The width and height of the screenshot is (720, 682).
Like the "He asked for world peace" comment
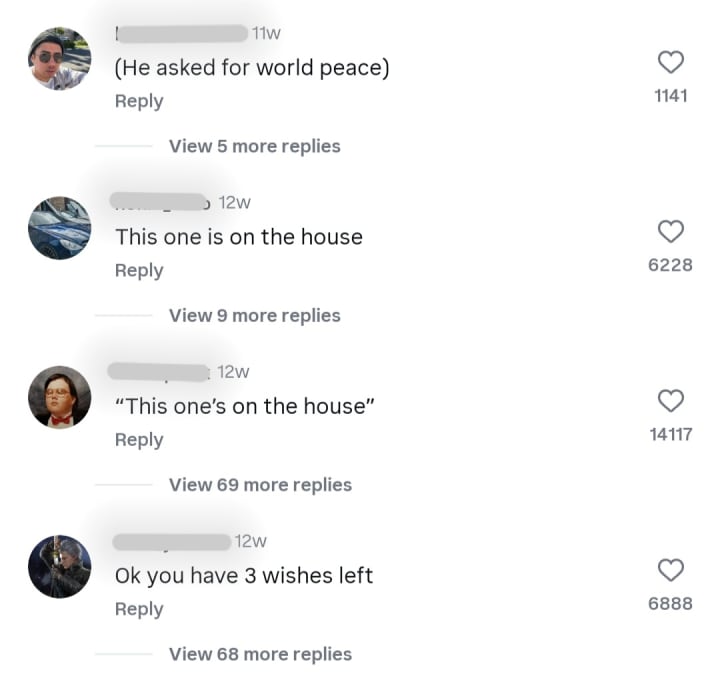[670, 62]
